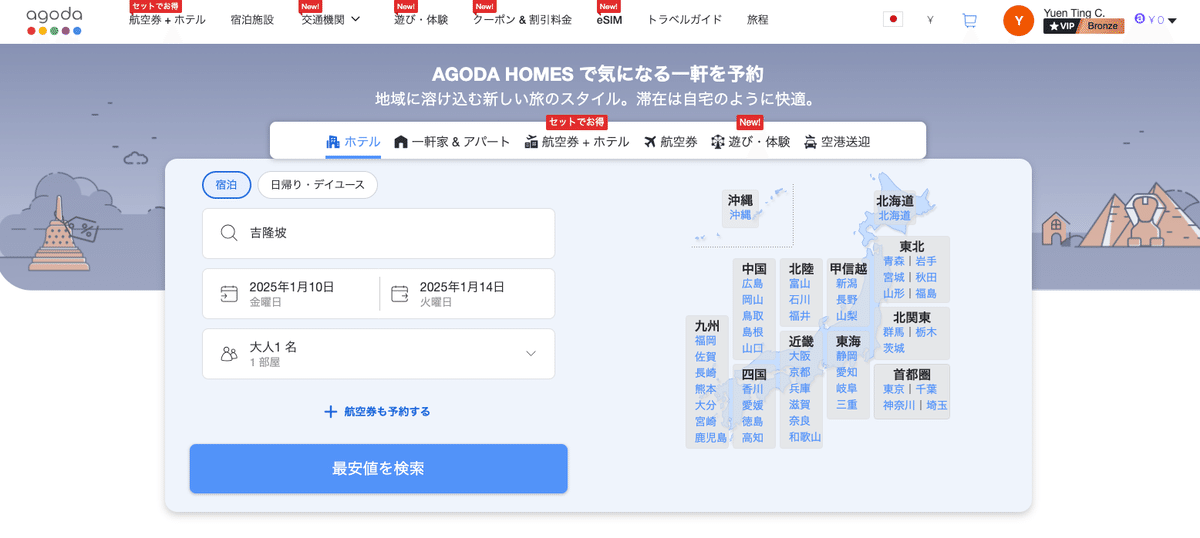Open 航空券 + ホテル in the top navigation
The image size is (1200, 538).
(167, 19)
